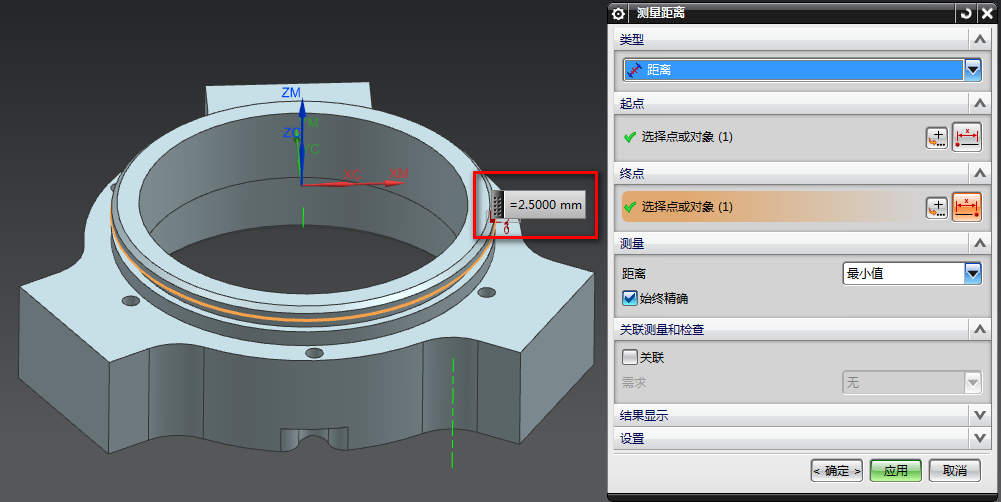Viewport: 1001px width, 502px height.
Task: Click the icon beside the 2.5000 mm label
Action: coord(496,205)
